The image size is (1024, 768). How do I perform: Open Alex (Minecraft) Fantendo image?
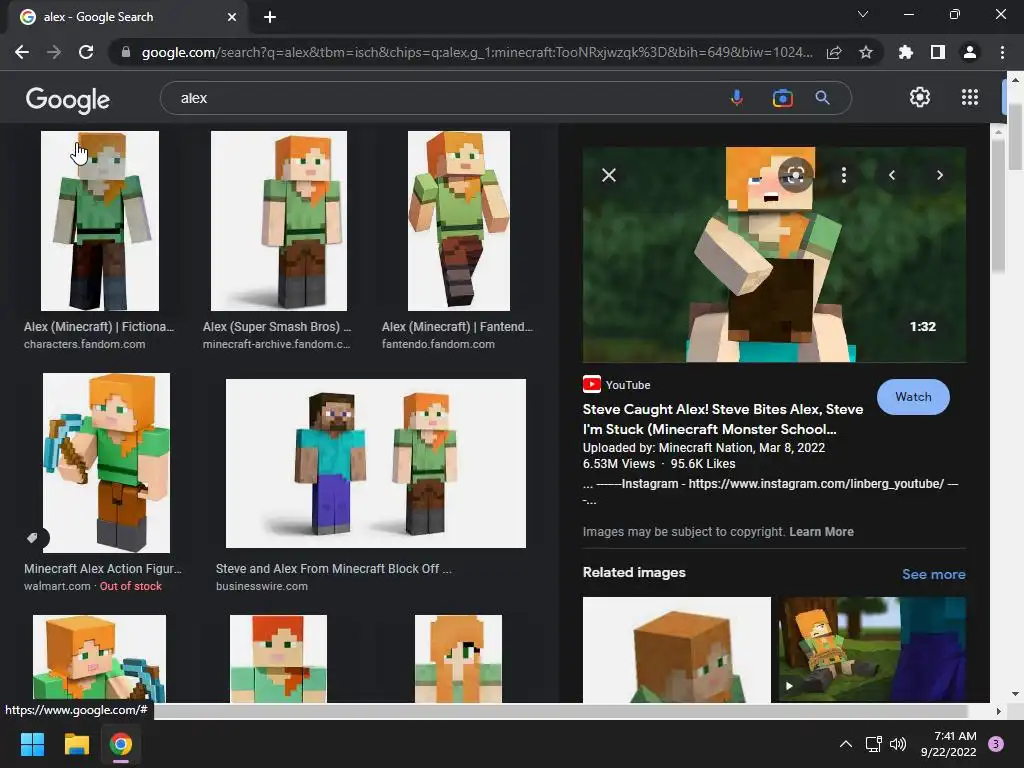point(458,221)
